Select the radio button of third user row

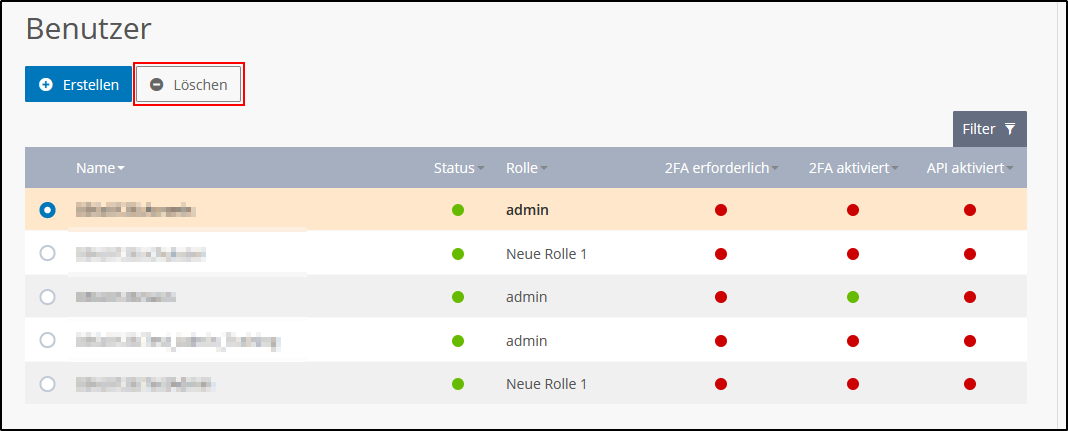tap(47, 297)
